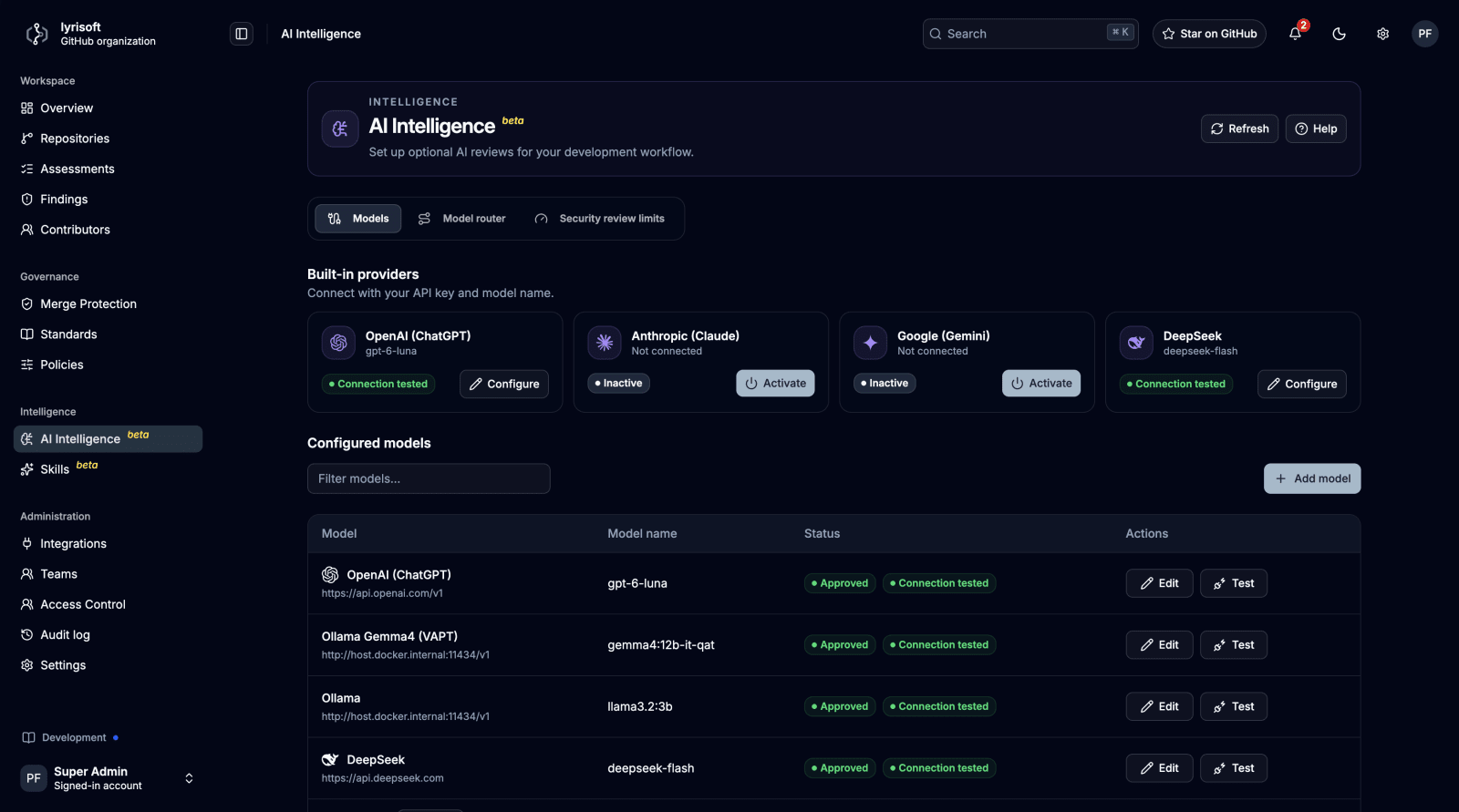1459x812 pixels.
Task: Click the Refresh button
Action: coord(1240,128)
